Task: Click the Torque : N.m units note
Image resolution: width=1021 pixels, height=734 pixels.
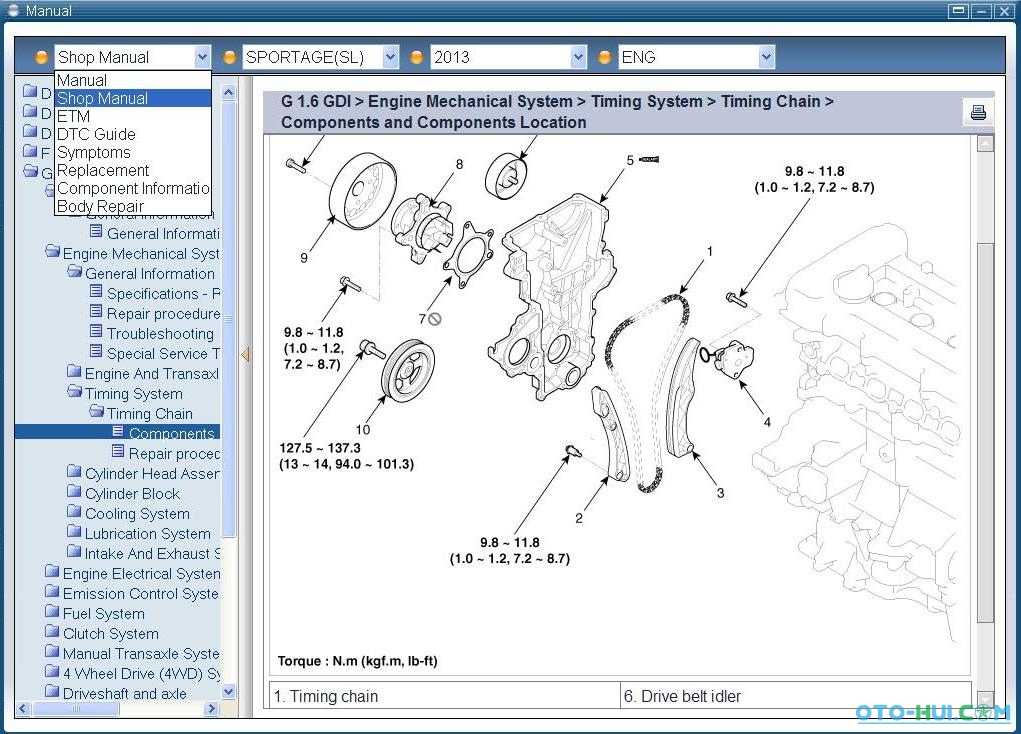Action: click(x=357, y=661)
